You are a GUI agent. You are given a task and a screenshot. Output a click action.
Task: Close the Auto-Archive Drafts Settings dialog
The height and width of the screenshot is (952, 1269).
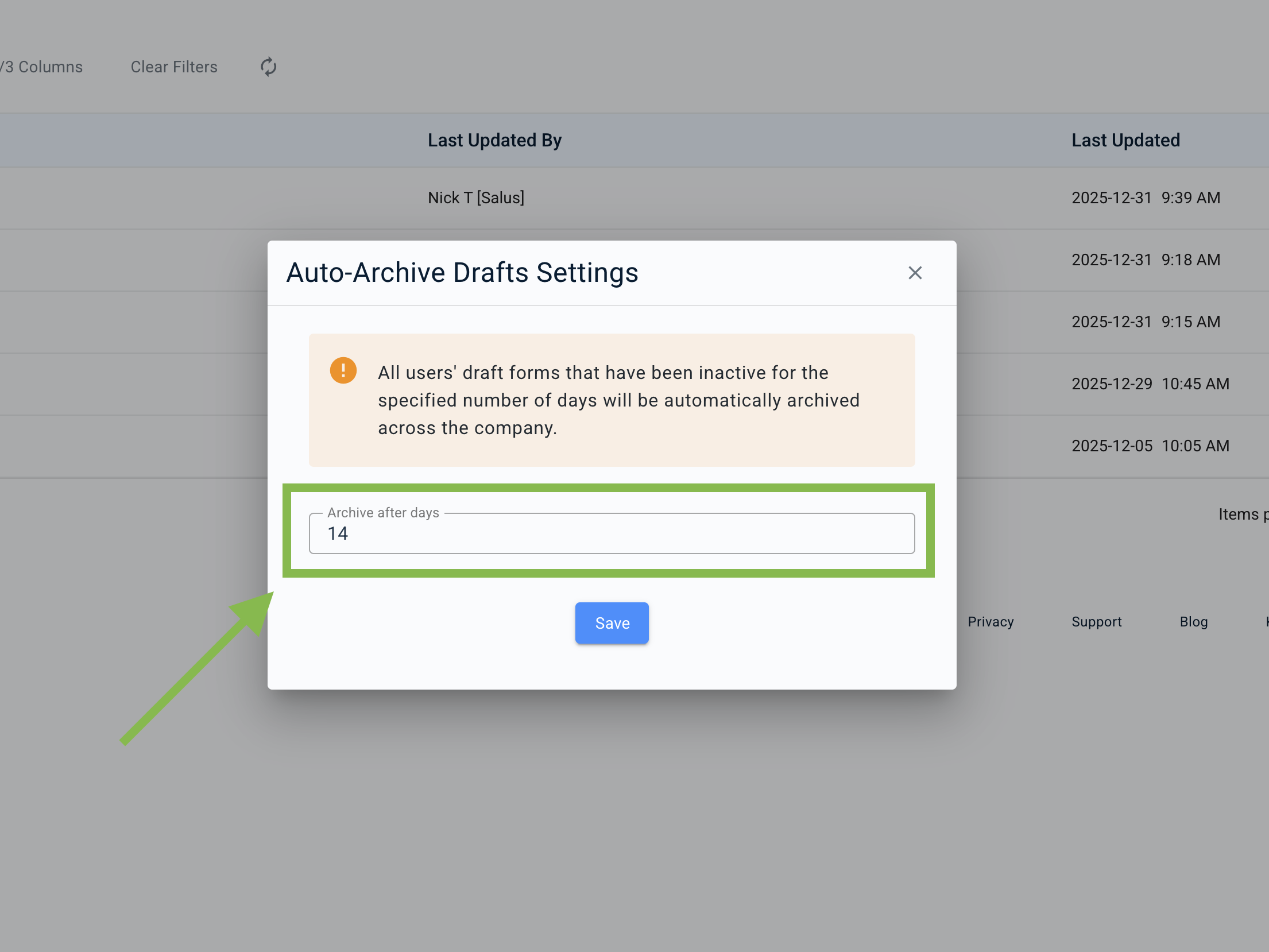915,273
